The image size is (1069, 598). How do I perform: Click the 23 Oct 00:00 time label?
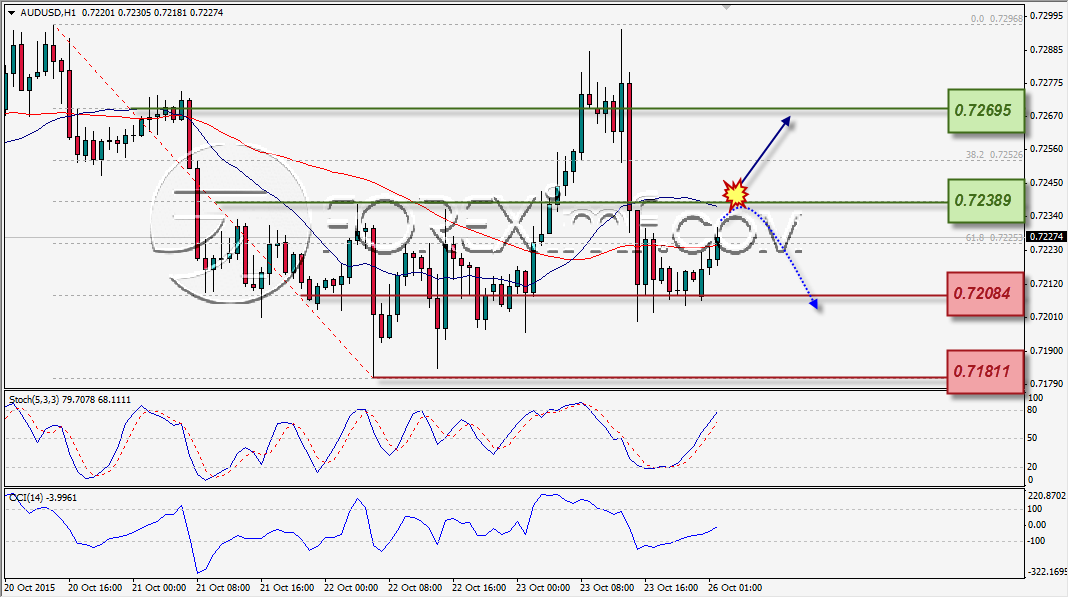543,588
